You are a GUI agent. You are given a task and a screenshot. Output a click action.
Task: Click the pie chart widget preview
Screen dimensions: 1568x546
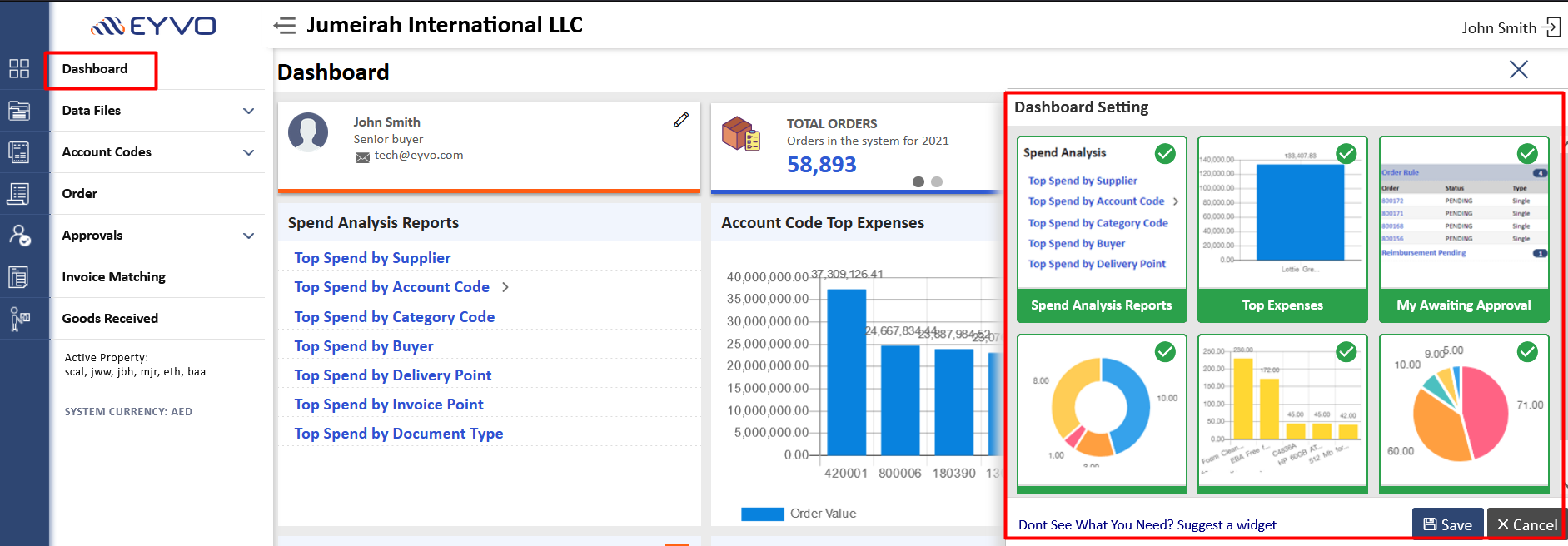tap(1464, 409)
